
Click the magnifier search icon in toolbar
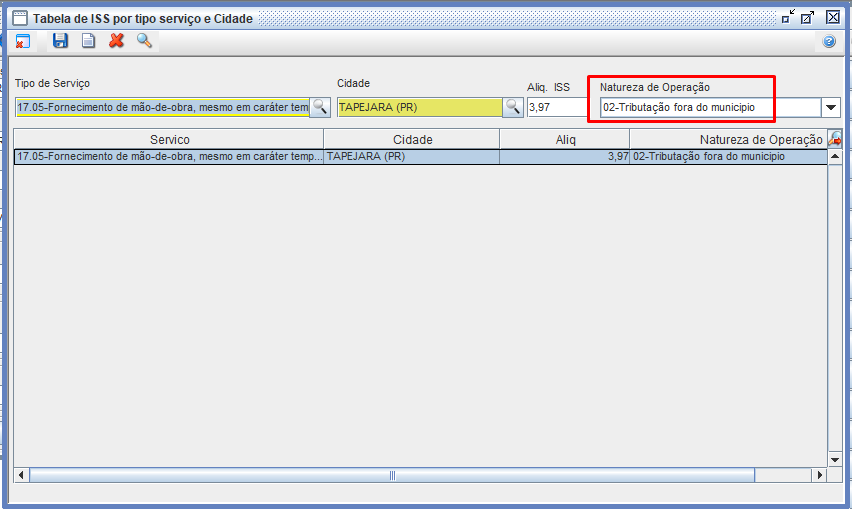[144, 41]
